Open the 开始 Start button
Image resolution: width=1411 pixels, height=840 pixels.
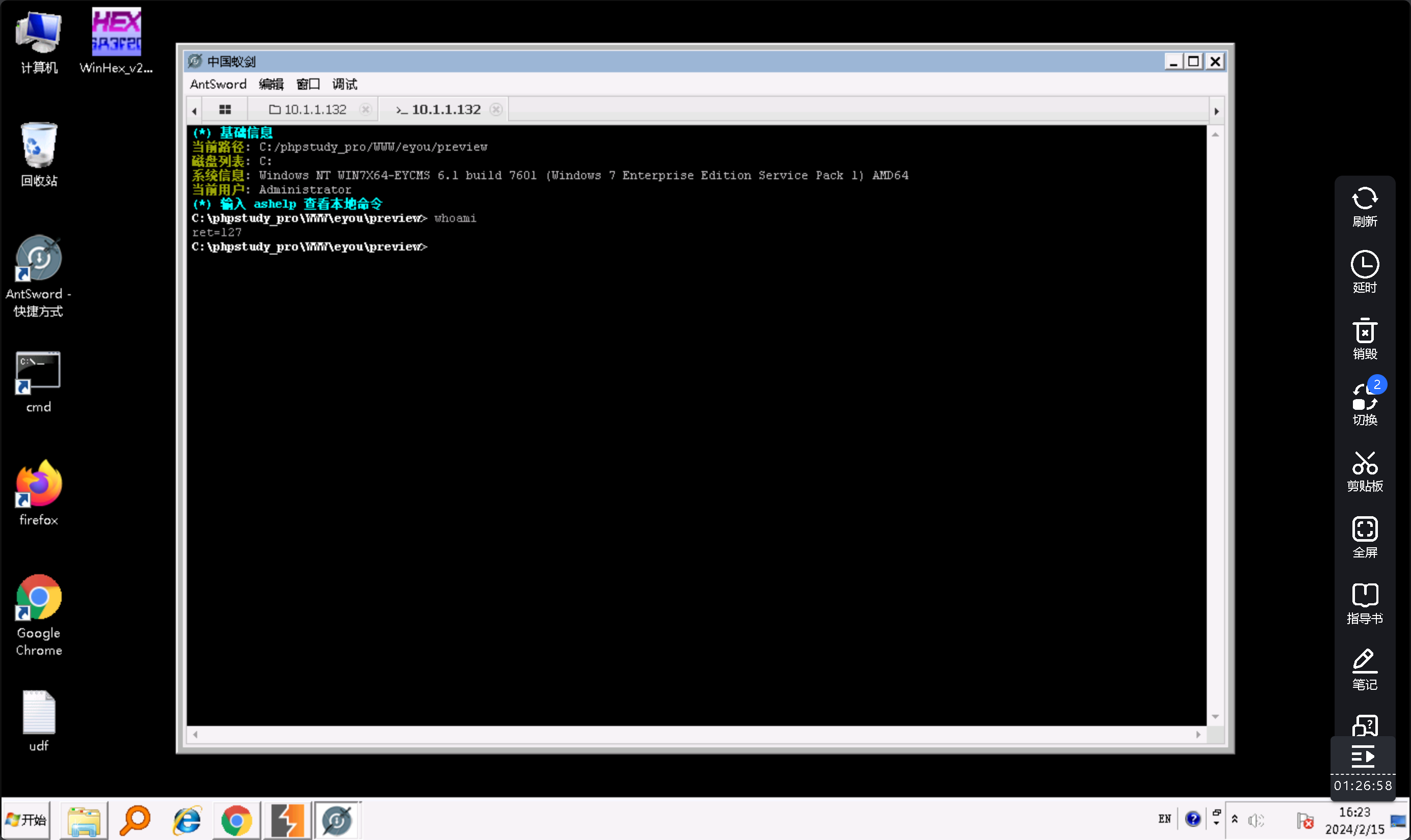click(26, 820)
